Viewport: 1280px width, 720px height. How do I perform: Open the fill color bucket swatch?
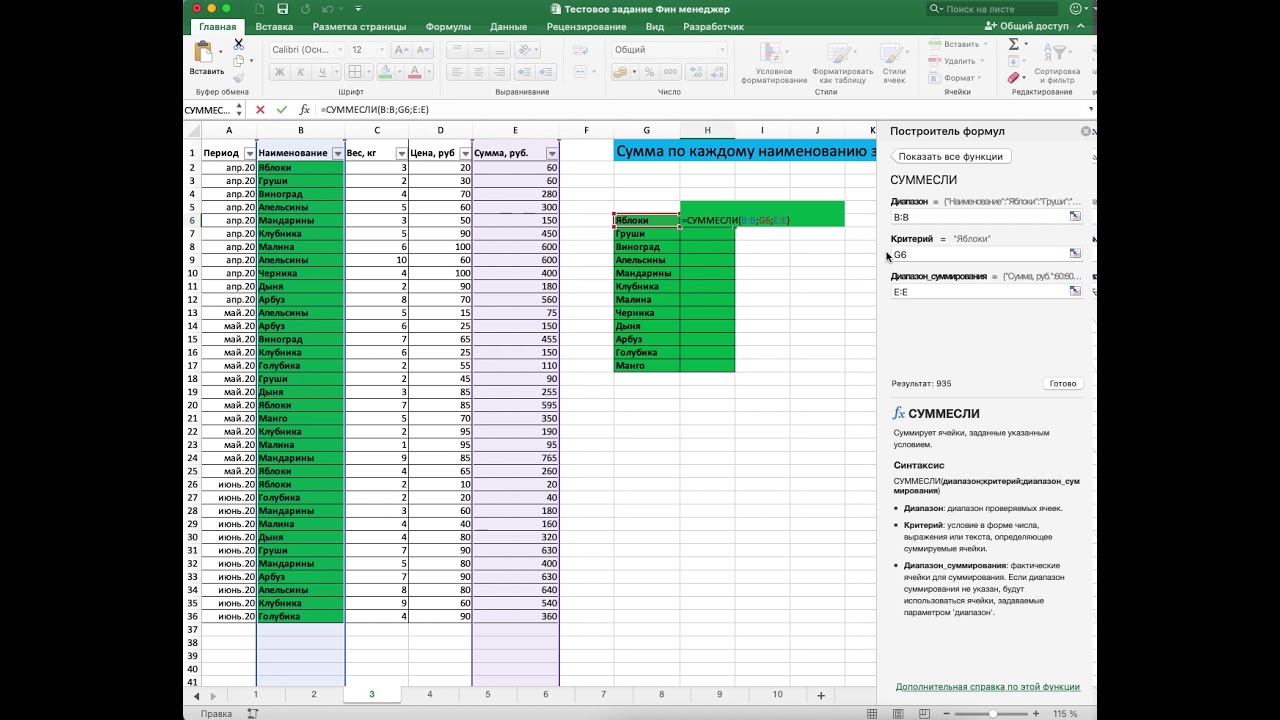385,72
